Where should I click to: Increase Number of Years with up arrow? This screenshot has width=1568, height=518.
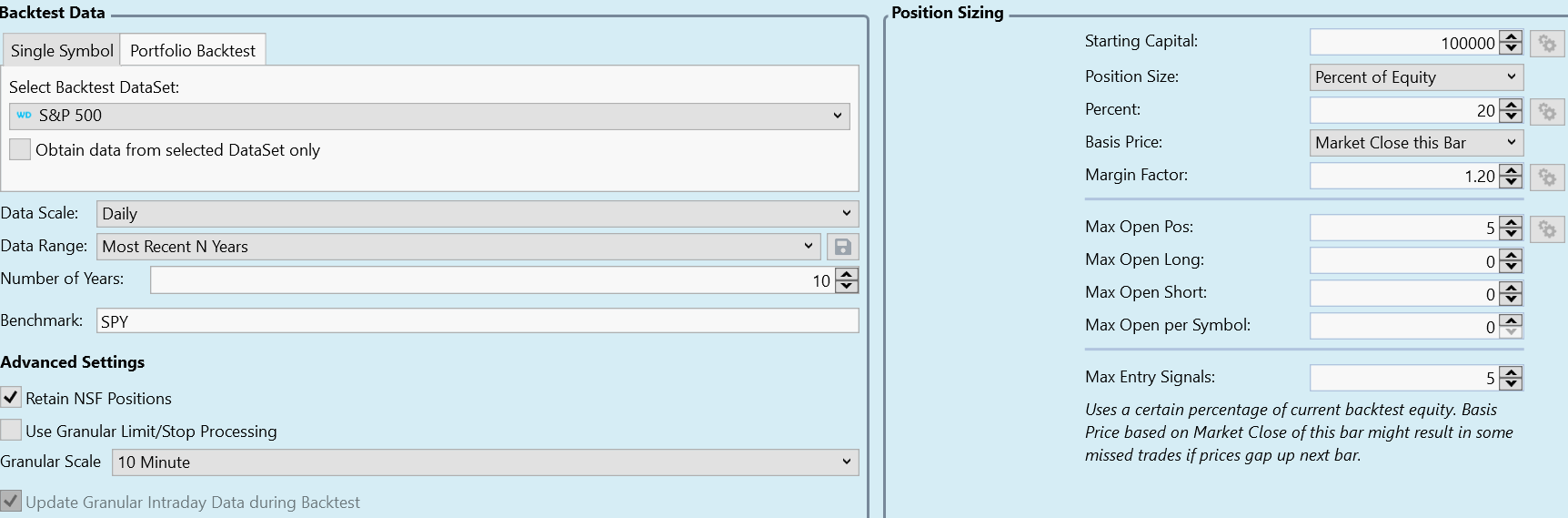[x=847, y=275]
